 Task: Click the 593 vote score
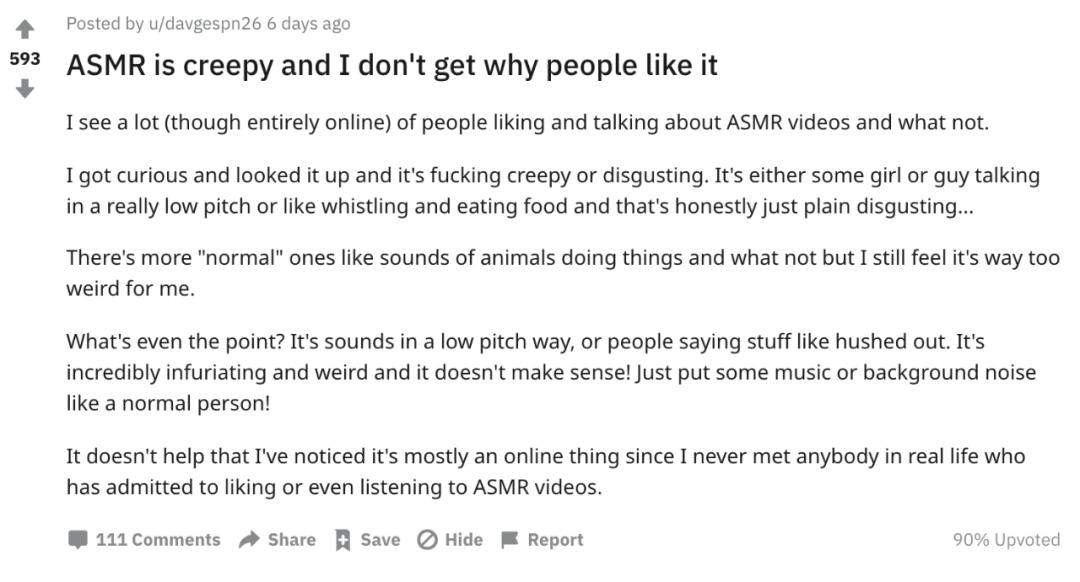(x=25, y=59)
